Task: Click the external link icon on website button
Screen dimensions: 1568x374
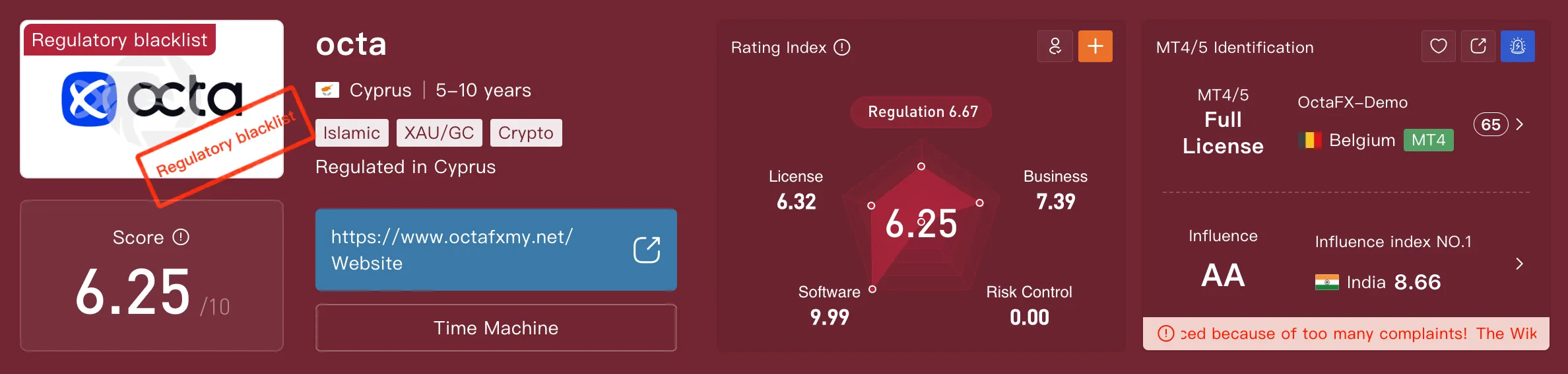Action: pyautogui.click(x=647, y=250)
